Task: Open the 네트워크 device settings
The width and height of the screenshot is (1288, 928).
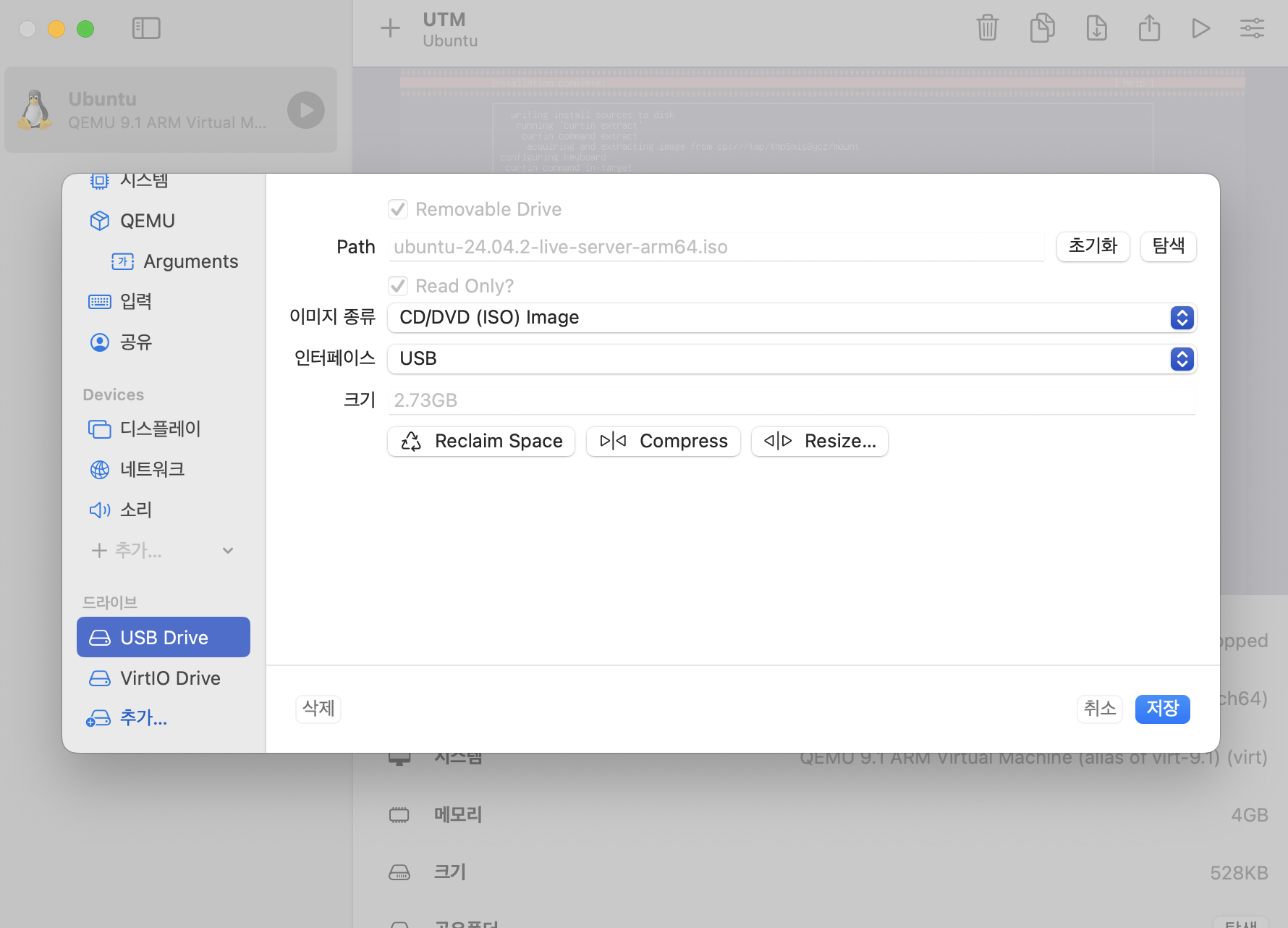Action: click(x=164, y=470)
